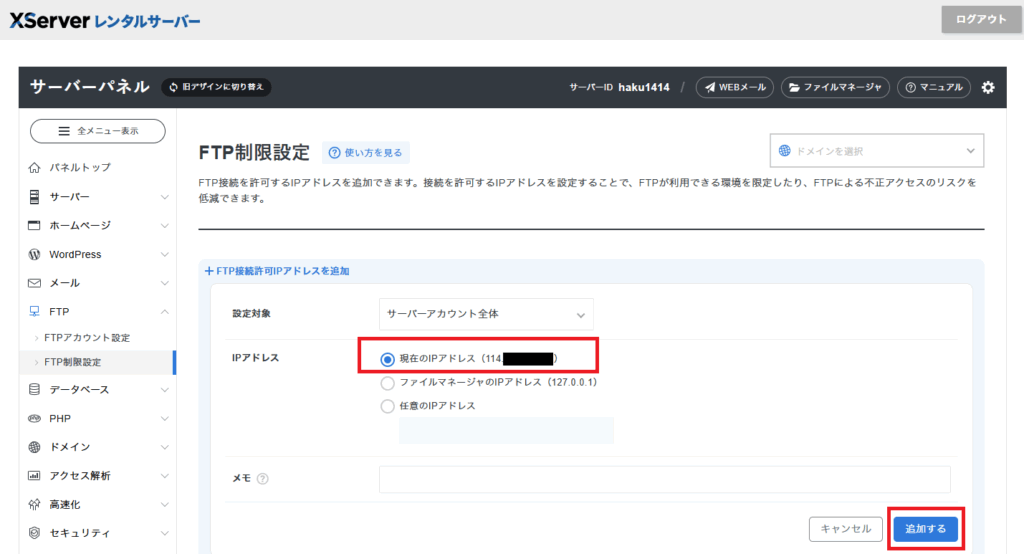Open FTPアカウント設定 in the sidebar

point(87,338)
